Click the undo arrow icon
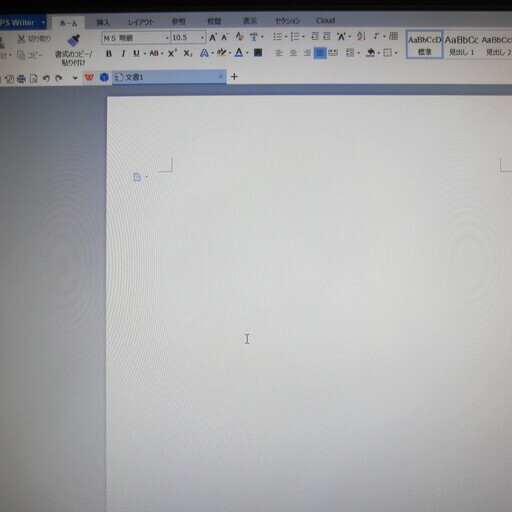The width and height of the screenshot is (512, 512). coord(46,78)
